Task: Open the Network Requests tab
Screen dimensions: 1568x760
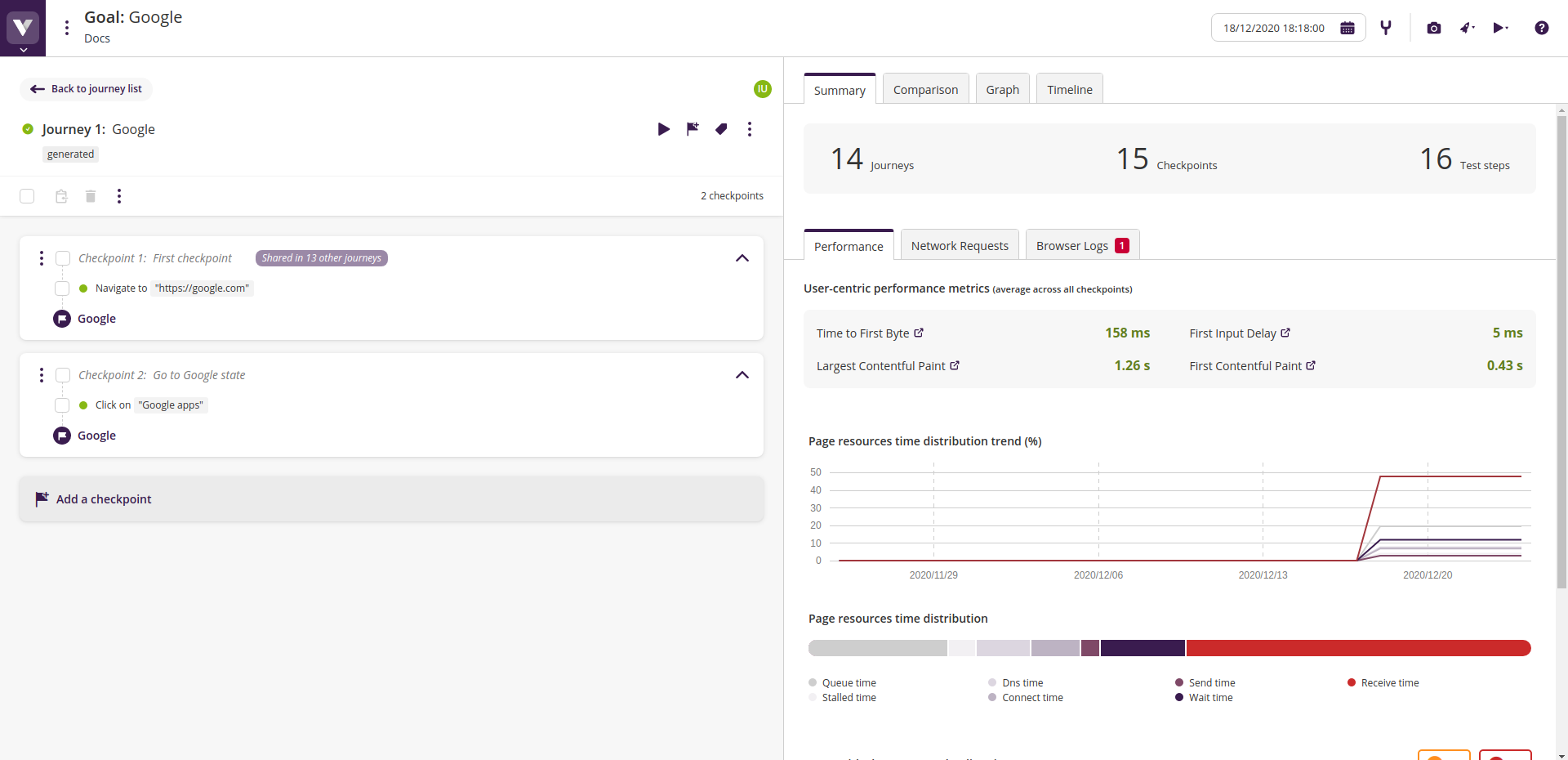Action: tap(960, 246)
